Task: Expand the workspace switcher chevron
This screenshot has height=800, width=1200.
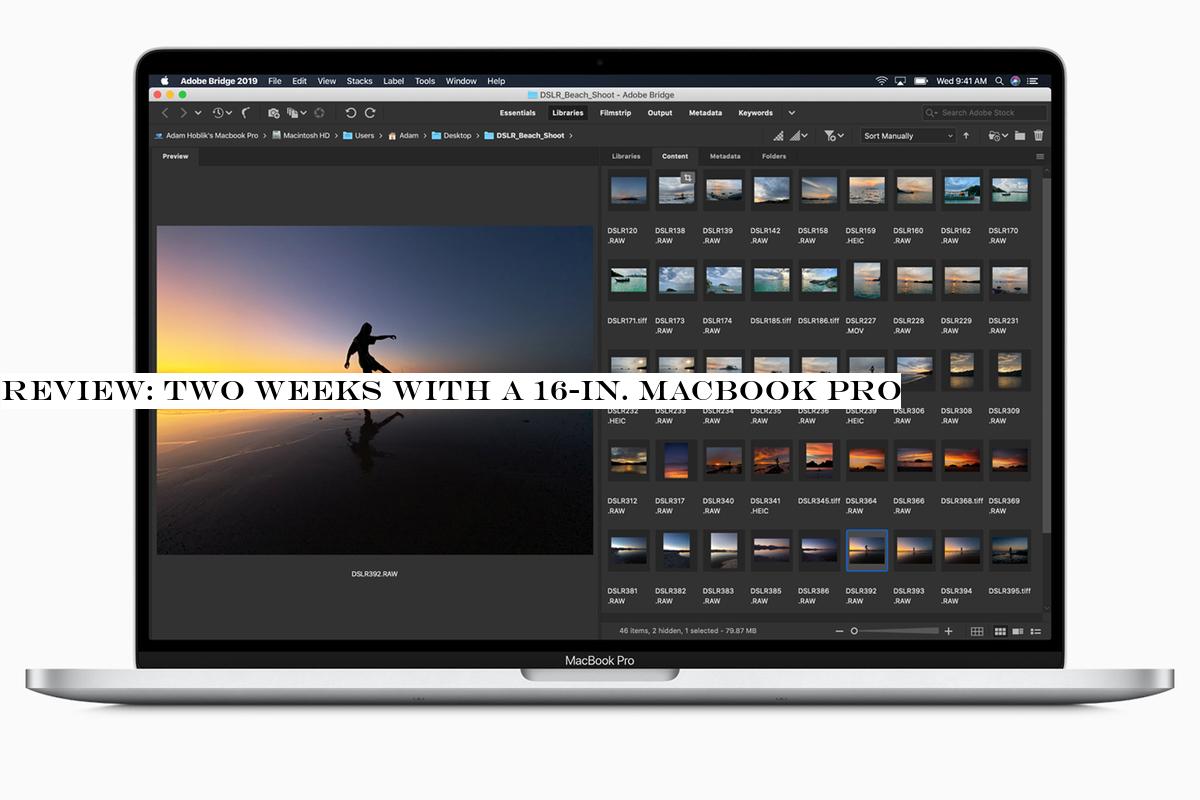Action: pyautogui.click(x=792, y=113)
